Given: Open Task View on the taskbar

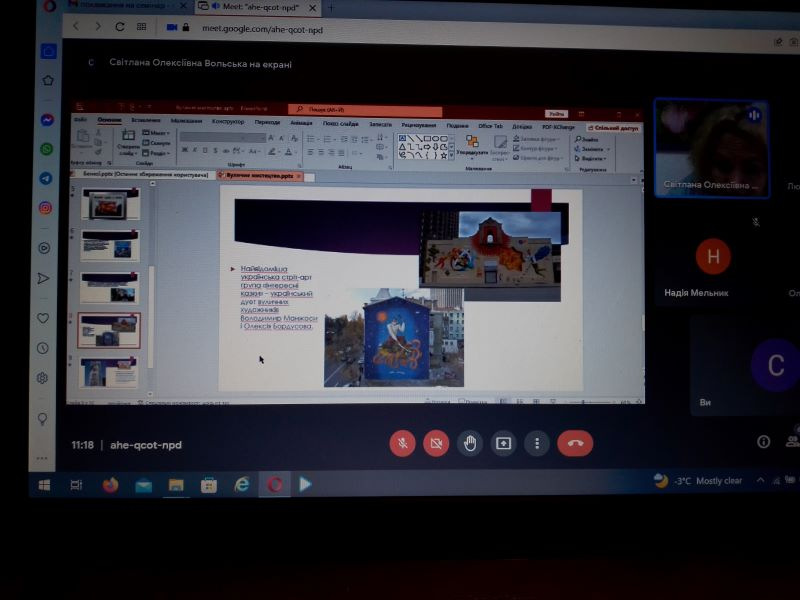Looking at the screenshot, I should [x=76, y=485].
